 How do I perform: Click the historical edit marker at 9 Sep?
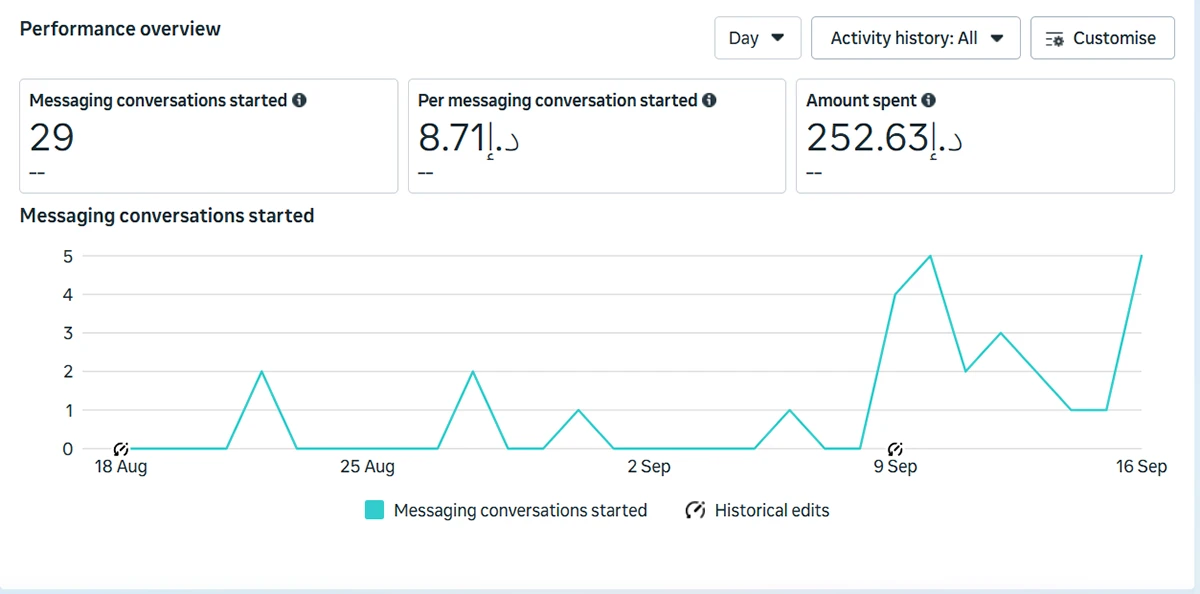tap(895, 449)
